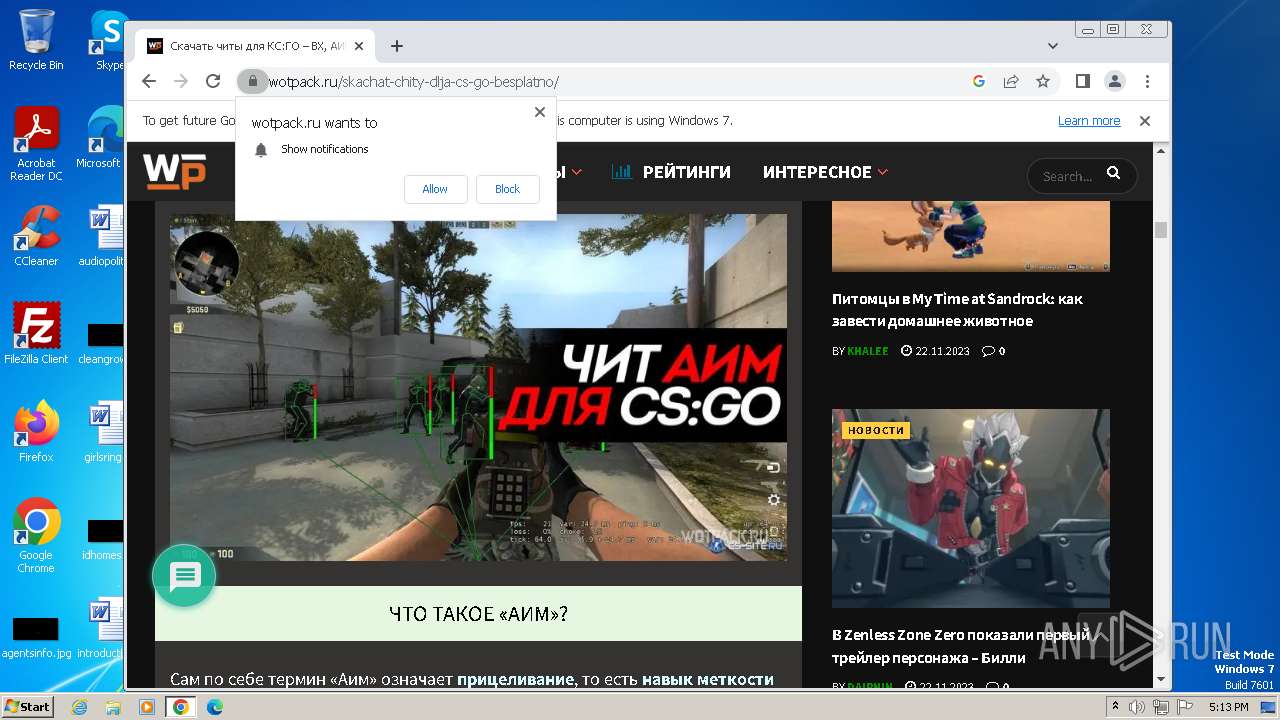The height and width of the screenshot is (720, 1280).
Task: Reload the page with the refresh icon
Action: tap(213, 81)
